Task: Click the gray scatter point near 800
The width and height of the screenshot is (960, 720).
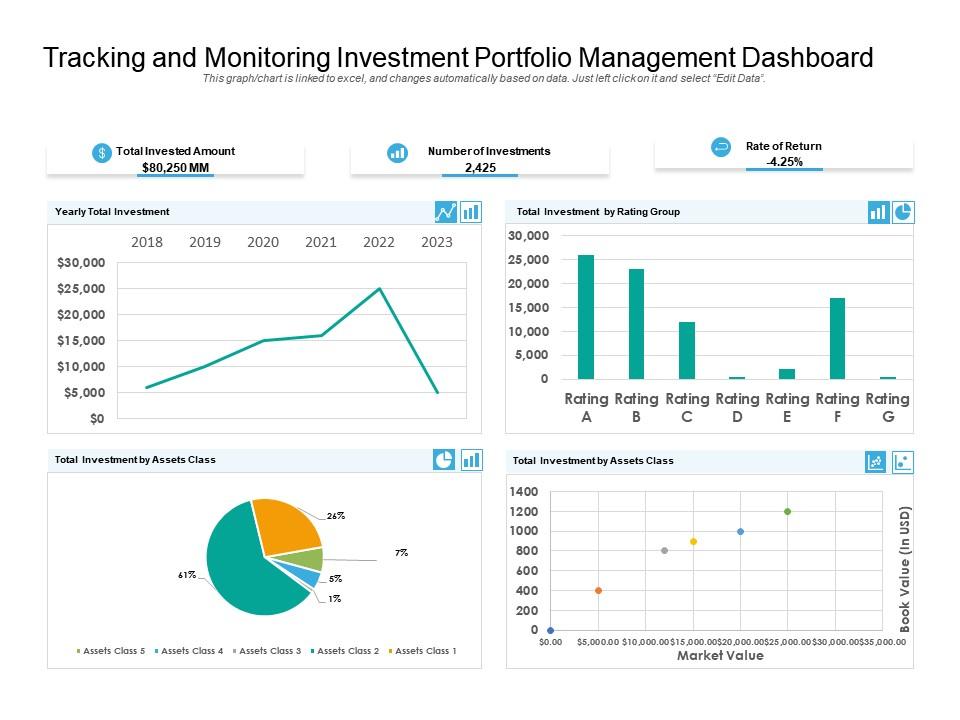Action: [x=664, y=550]
